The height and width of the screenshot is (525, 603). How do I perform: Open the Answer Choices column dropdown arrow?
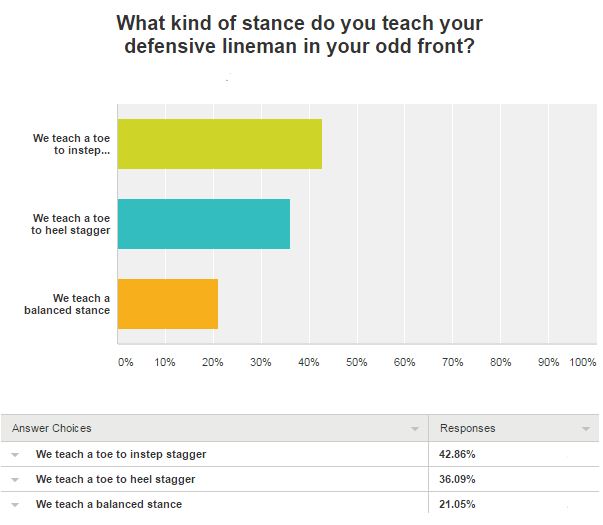(415, 429)
